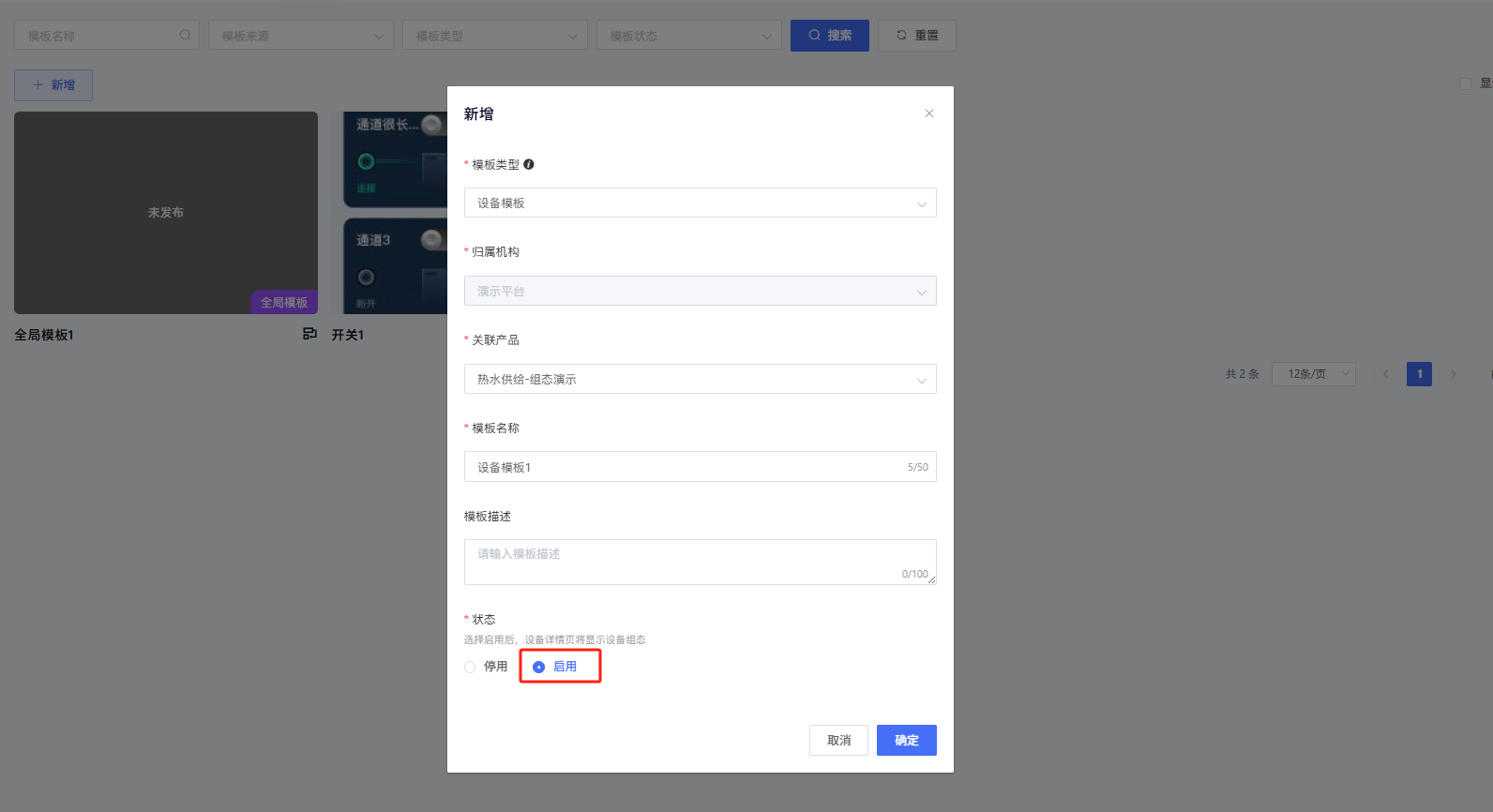
Task: Open the 12条/页 page size selector
Action: pyautogui.click(x=1313, y=374)
